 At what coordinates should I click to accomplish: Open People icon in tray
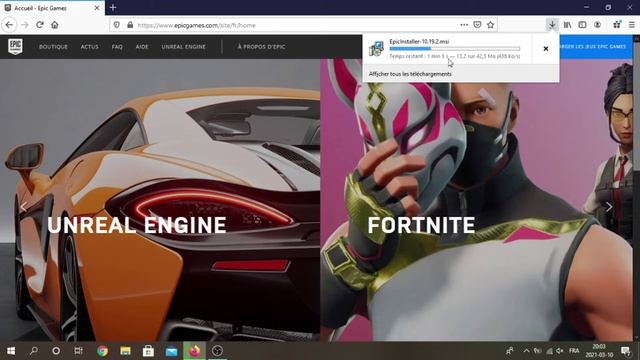click(510, 351)
